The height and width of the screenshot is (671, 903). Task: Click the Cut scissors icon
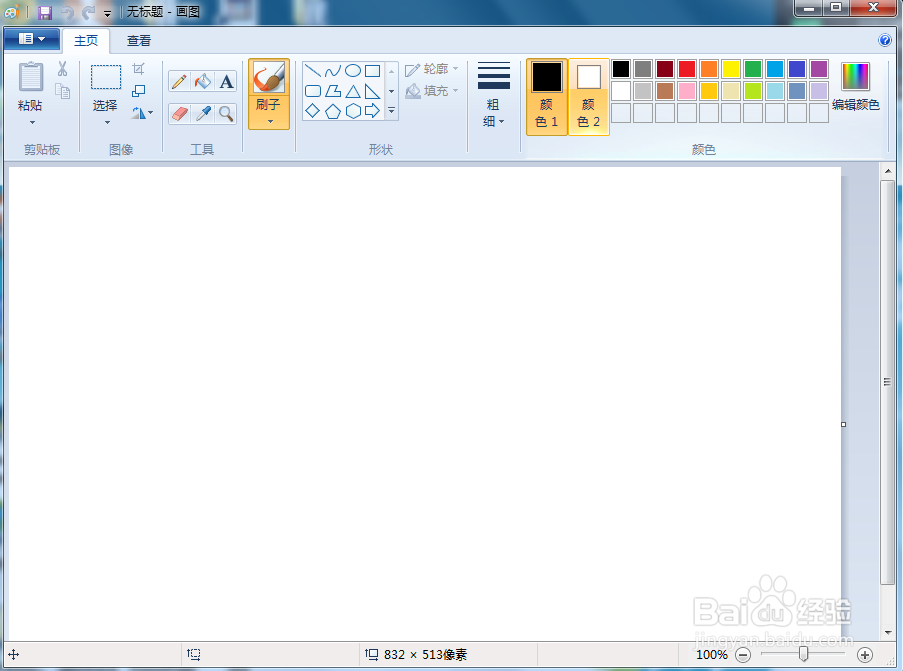[x=62, y=69]
